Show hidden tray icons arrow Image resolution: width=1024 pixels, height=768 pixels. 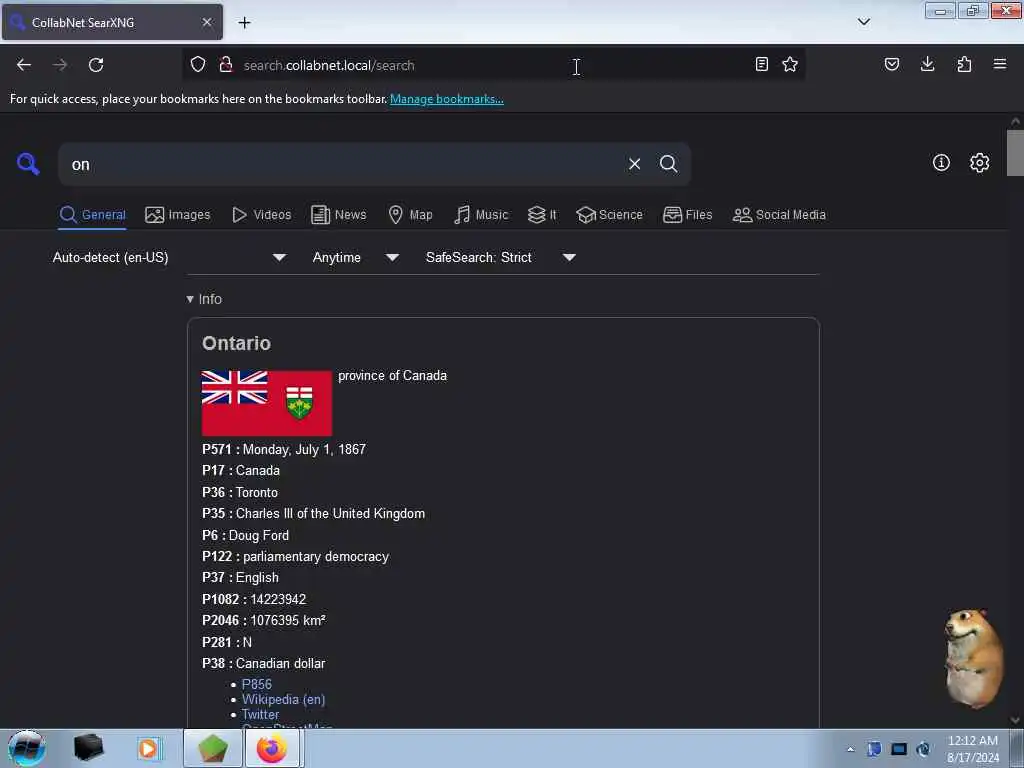coord(850,749)
